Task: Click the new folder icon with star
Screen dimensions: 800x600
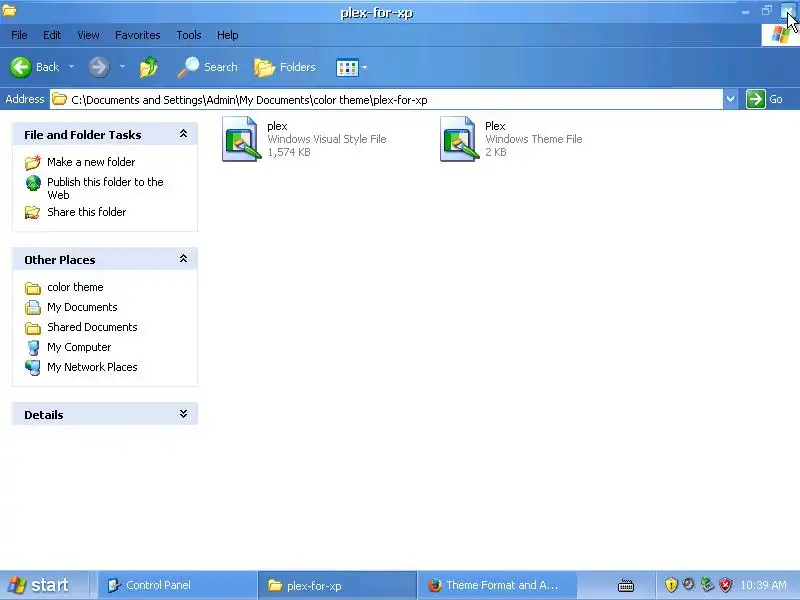Action: click(33, 162)
